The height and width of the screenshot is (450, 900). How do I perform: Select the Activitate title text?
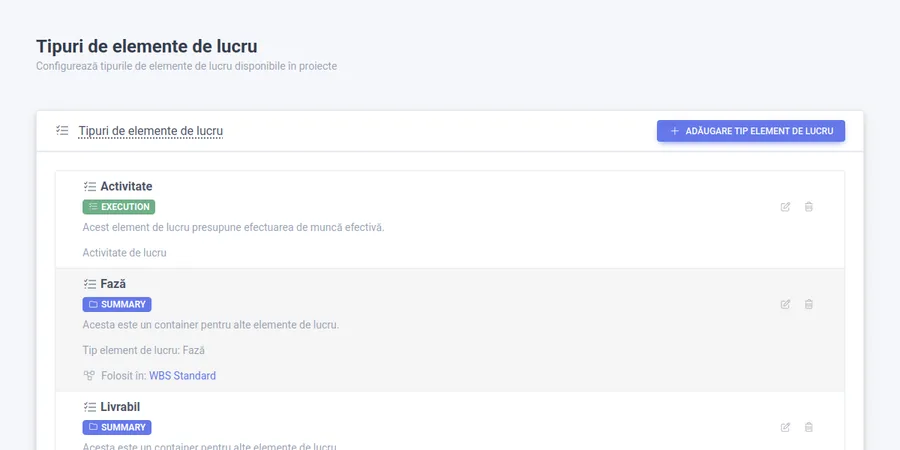pos(126,187)
